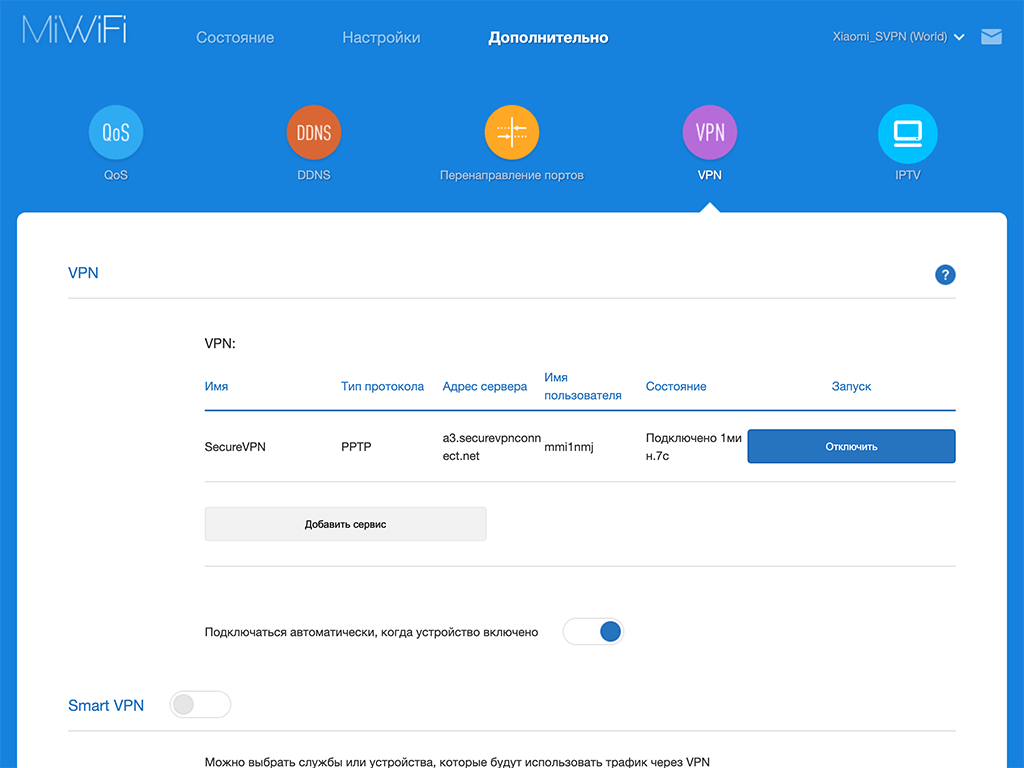
Task: Click the QoS circle icon
Action: [x=116, y=133]
